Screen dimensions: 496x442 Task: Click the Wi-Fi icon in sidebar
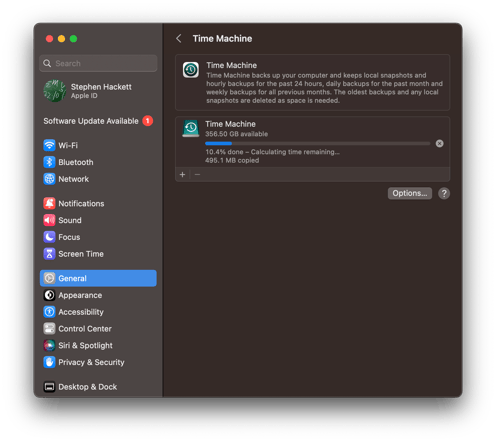(x=49, y=145)
